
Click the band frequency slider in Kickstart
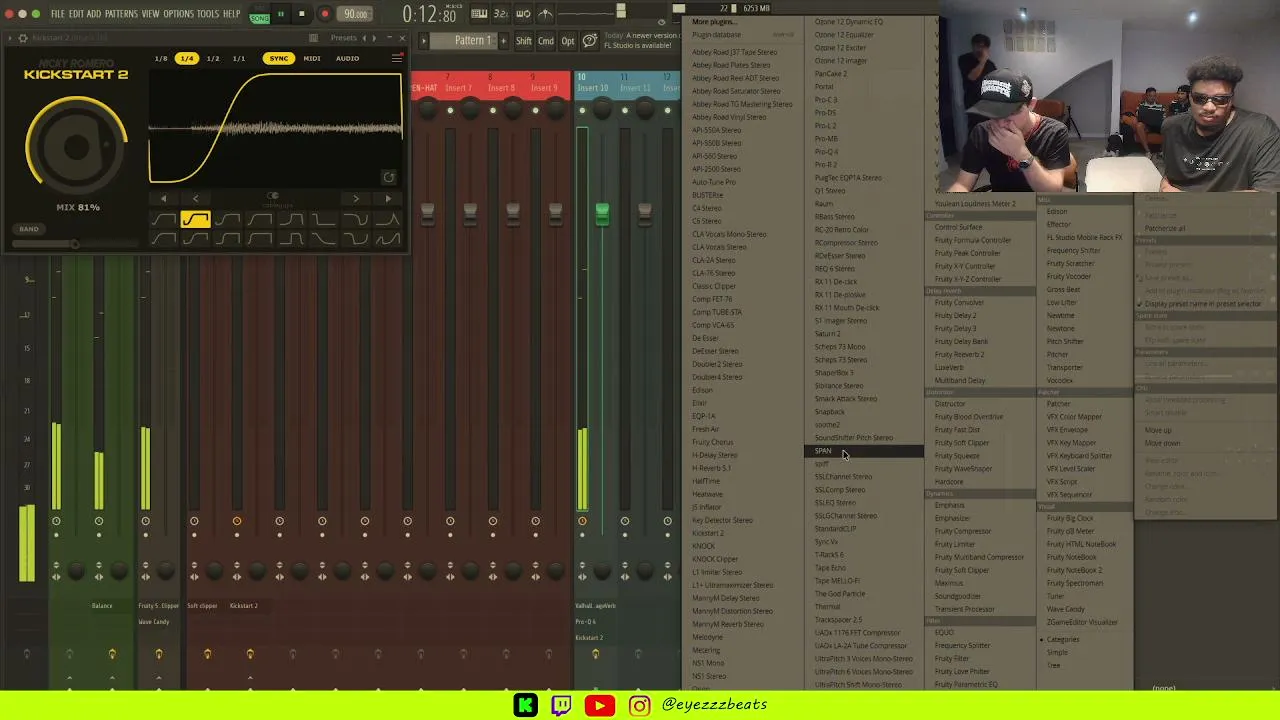[x=74, y=243]
